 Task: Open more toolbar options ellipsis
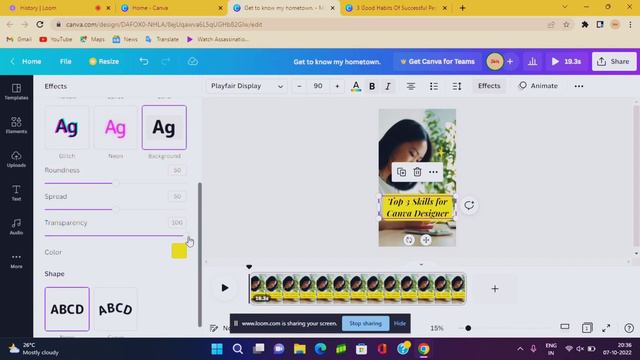[579, 86]
